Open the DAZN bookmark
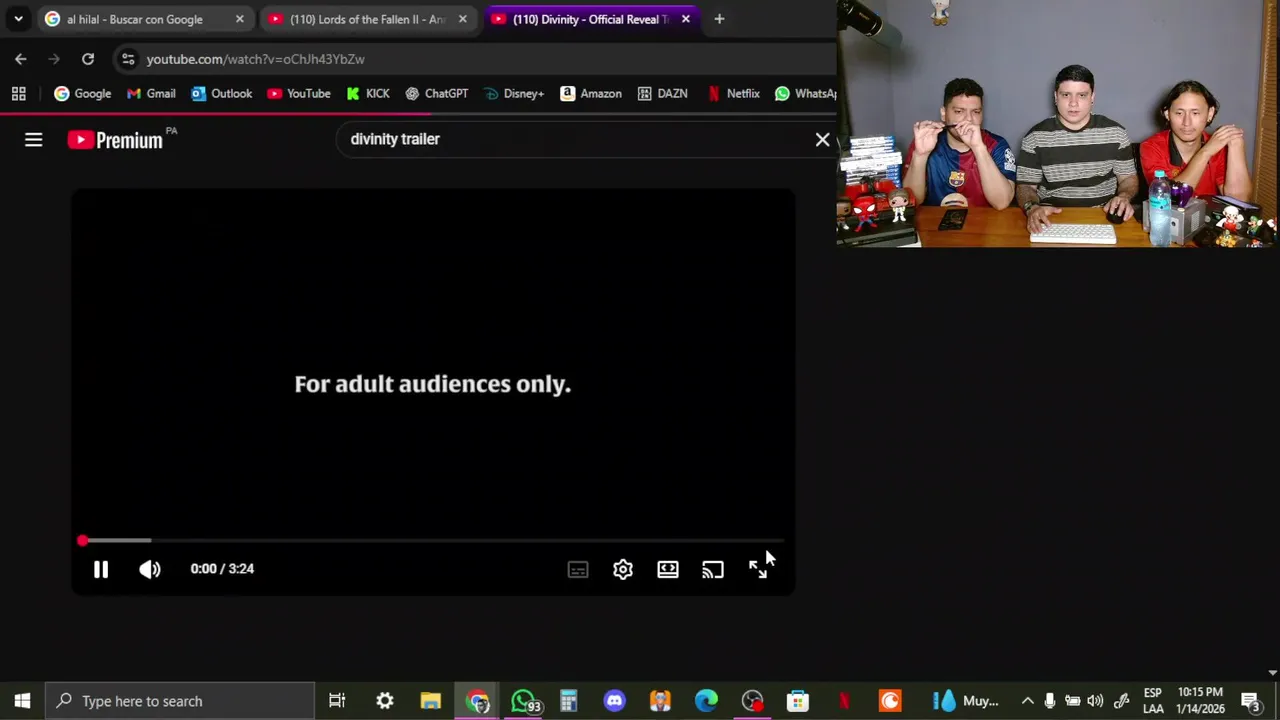This screenshot has height=720, width=1280. [661, 94]
